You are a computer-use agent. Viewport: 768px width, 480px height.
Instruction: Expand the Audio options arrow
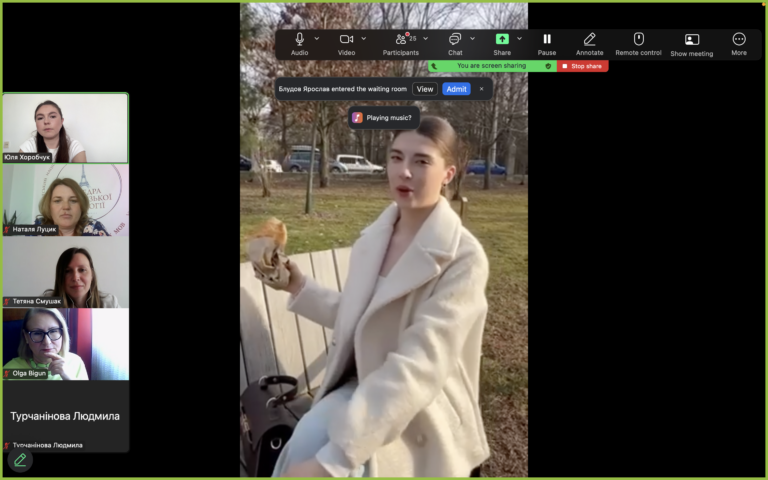pyautogui.click(x=317, y=39)
